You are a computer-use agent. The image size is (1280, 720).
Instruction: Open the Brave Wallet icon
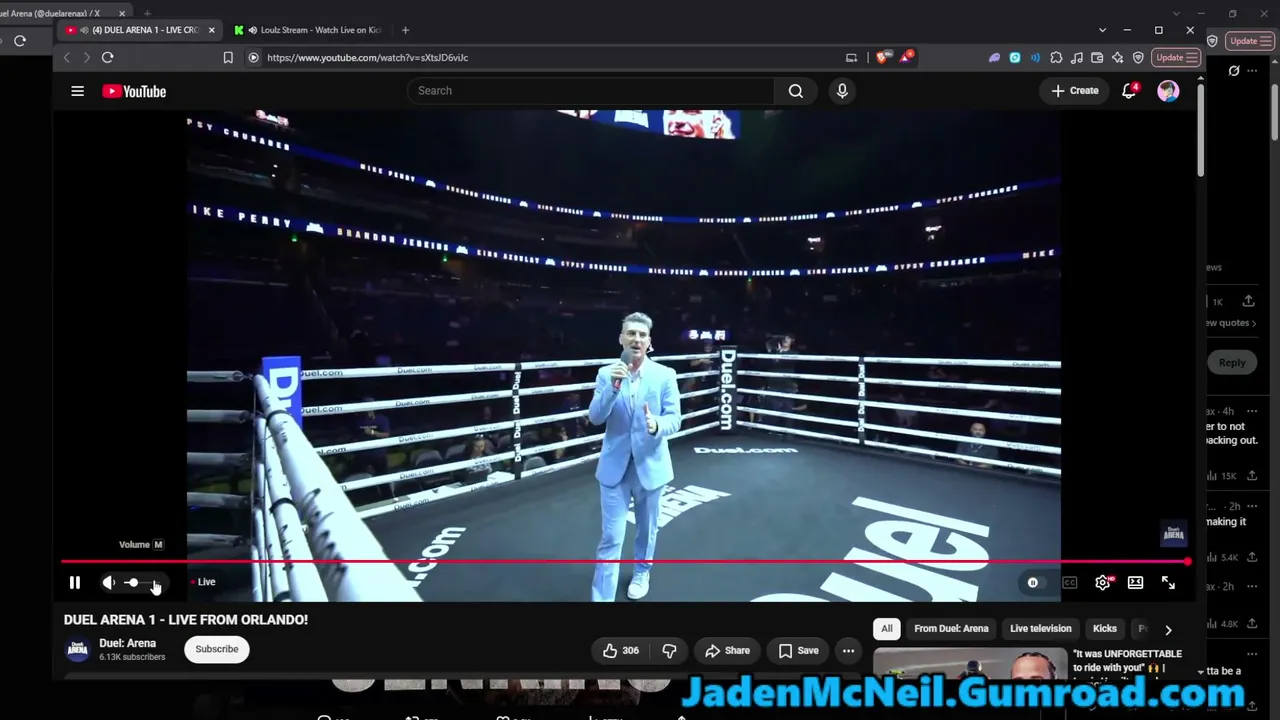point(1097,58)
